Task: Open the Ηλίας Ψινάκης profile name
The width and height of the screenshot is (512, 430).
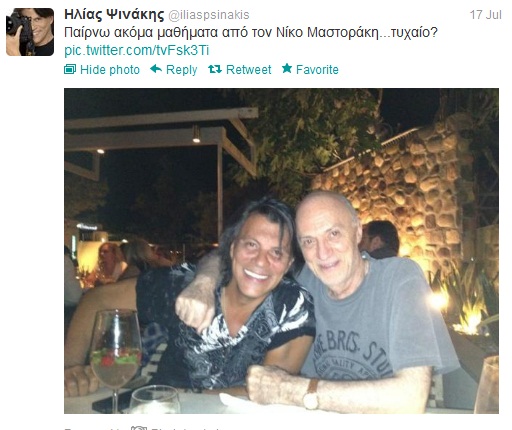Action: tap(114, 15)
